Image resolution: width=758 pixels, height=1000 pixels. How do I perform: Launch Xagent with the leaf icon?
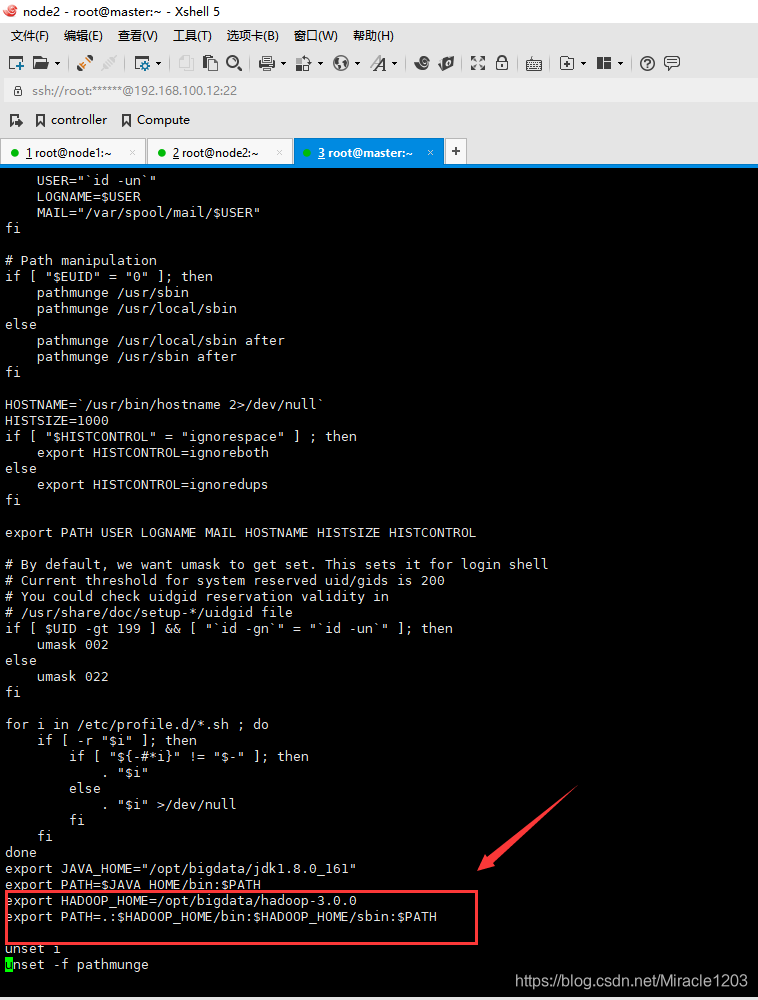click(x=446, y=63)
